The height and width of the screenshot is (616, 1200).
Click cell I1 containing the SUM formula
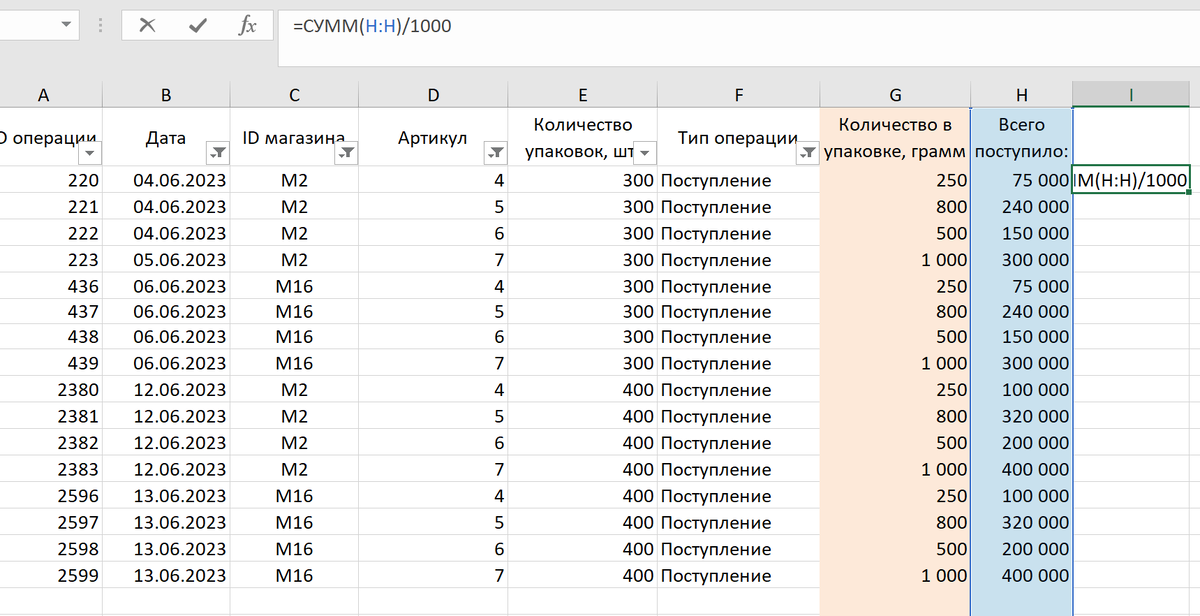[1128, 180]
